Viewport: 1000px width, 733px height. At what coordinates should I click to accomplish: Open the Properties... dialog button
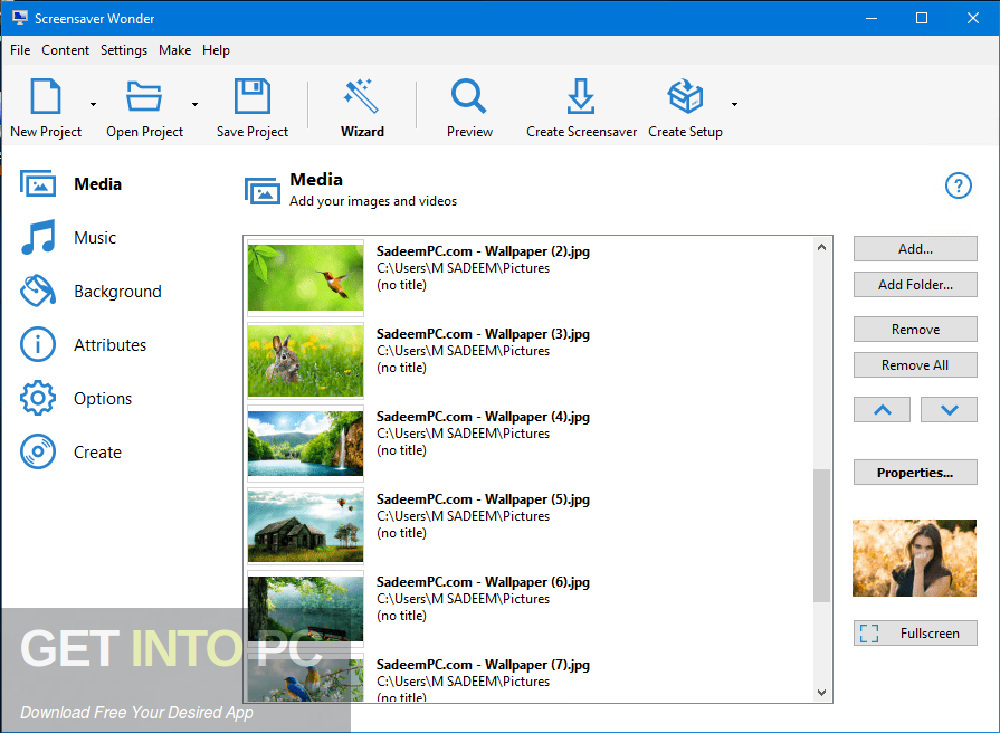tap(915, 472)
